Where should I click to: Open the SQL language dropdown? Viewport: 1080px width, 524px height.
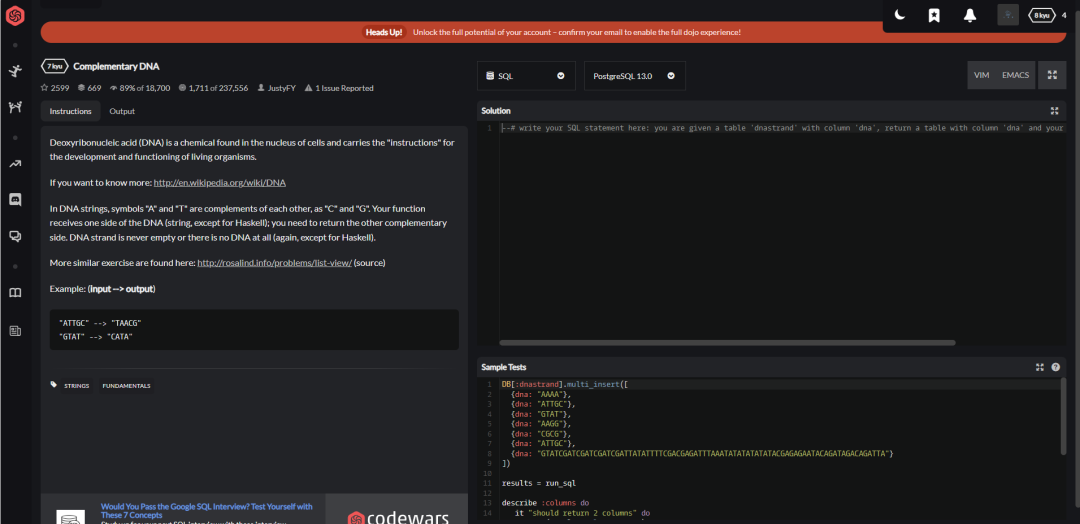526,75
